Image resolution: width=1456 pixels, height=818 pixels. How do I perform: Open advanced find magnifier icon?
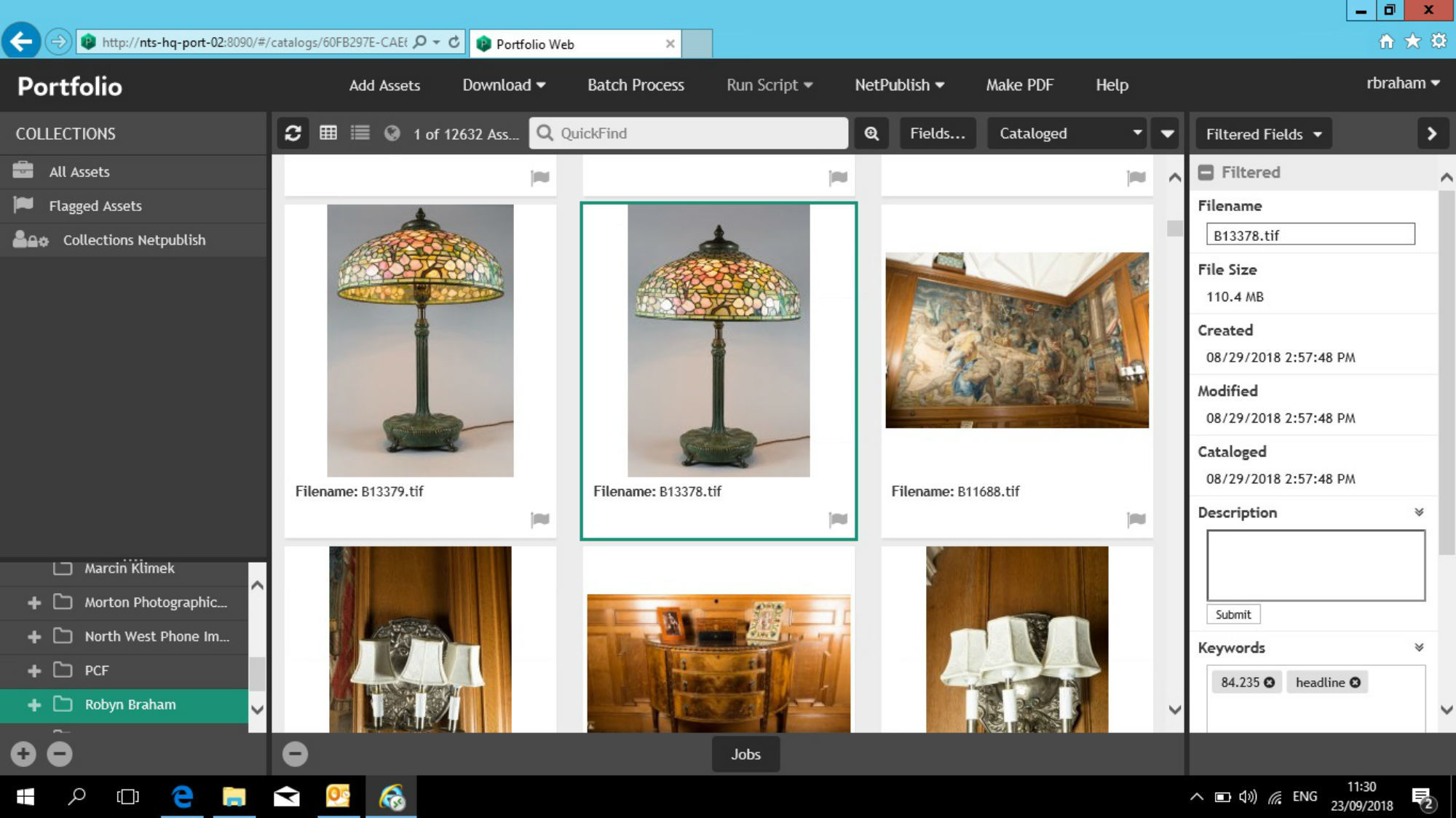(871, 133)
